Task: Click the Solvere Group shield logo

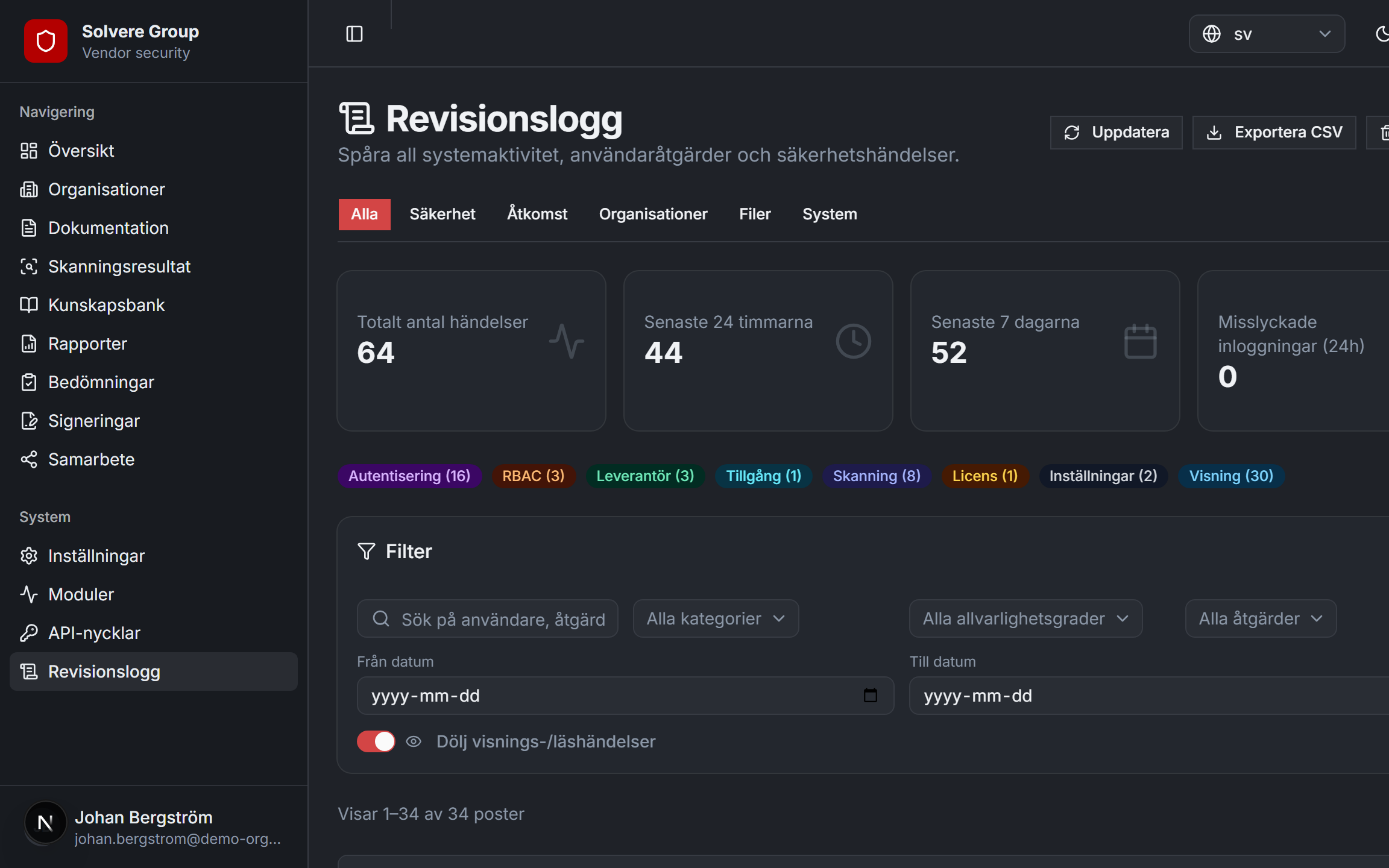Action: (x=46, y=41)
